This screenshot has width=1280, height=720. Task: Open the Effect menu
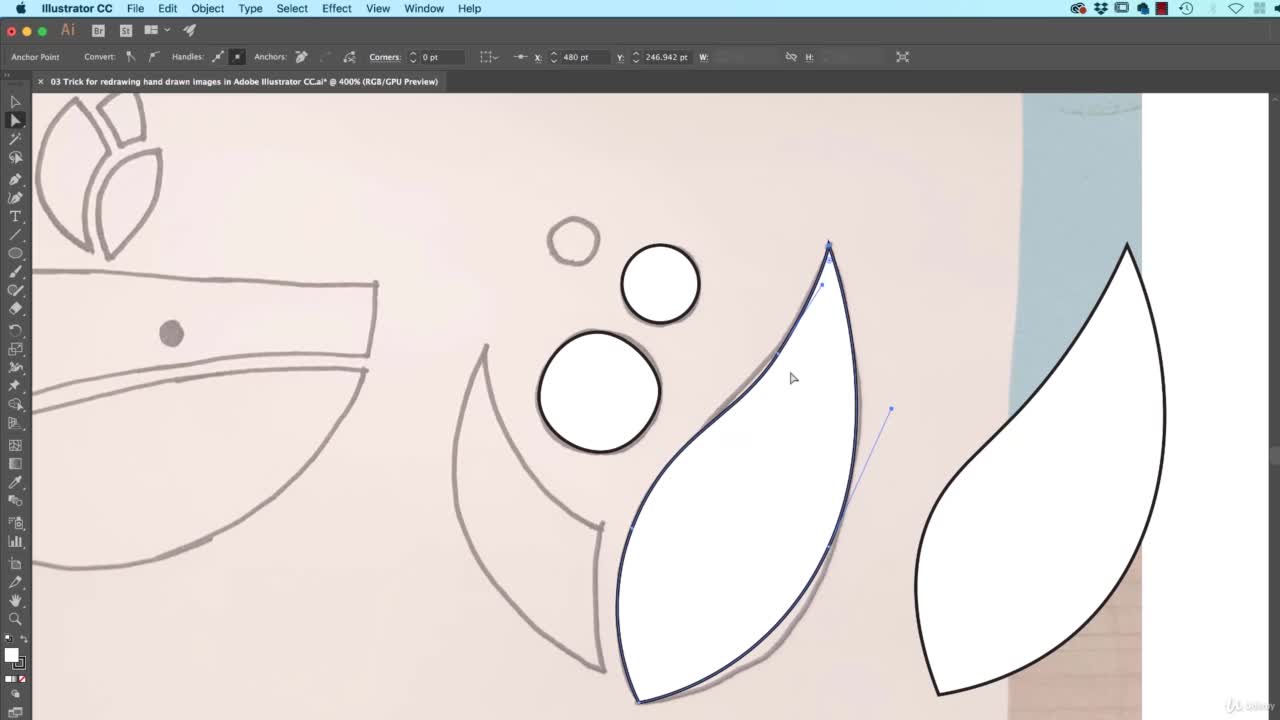click(x=336, y=8)
